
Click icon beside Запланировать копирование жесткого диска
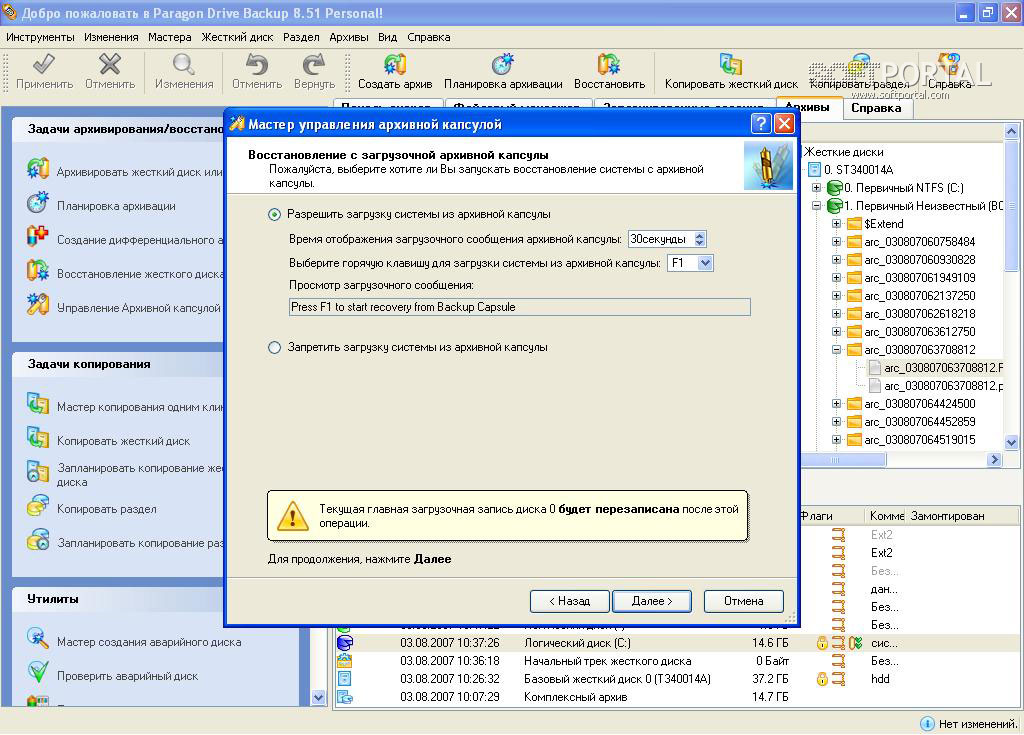(x=38, y=472)
